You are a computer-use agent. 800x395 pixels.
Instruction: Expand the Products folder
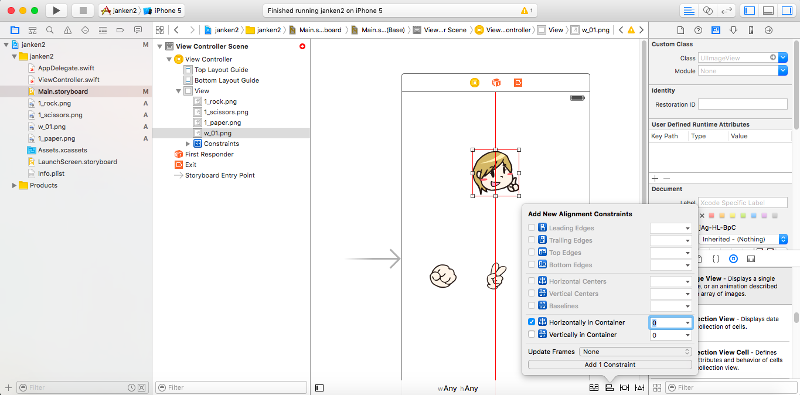14,186
